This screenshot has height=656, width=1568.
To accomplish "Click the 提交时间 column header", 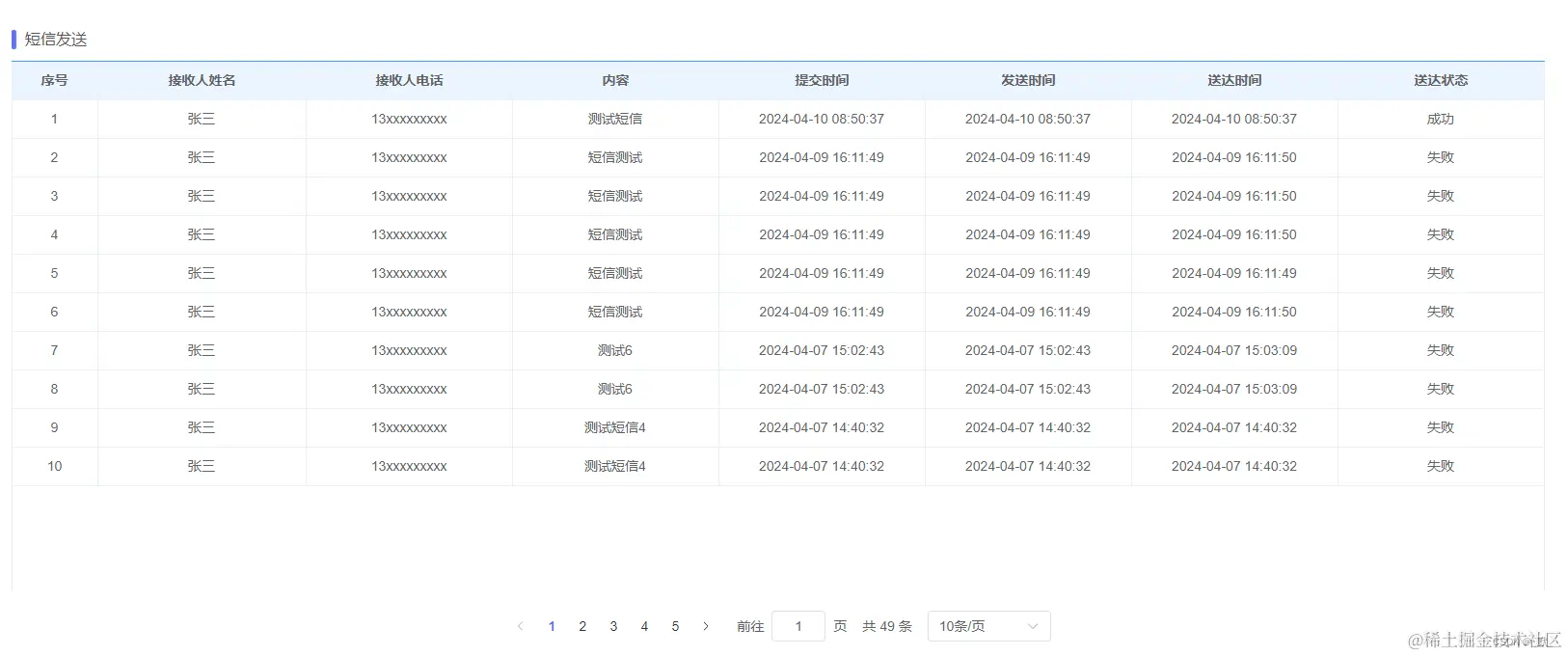I will (x=822, y=80).
